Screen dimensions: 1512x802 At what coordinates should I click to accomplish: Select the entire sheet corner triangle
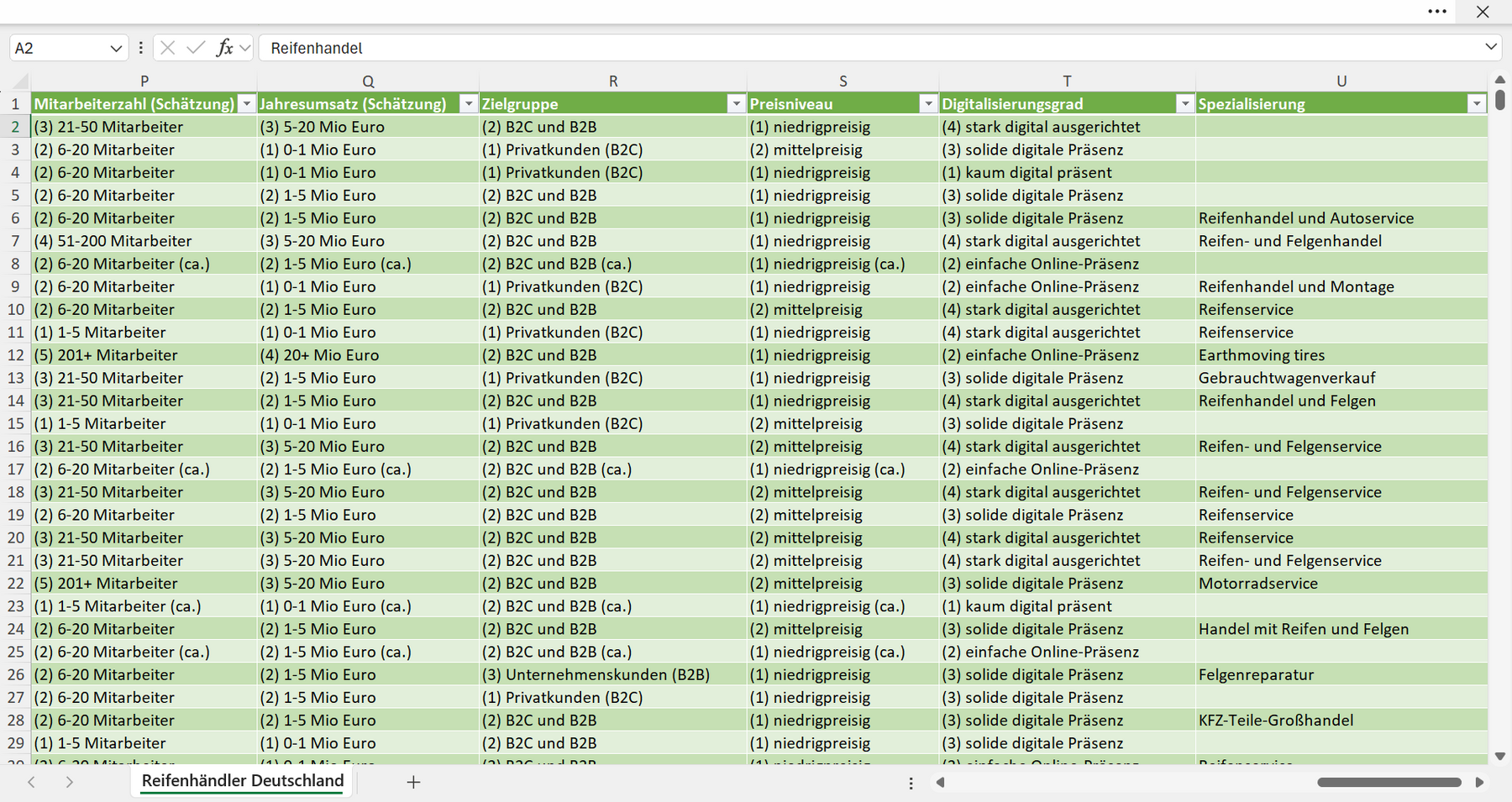[x=18, y=81]
